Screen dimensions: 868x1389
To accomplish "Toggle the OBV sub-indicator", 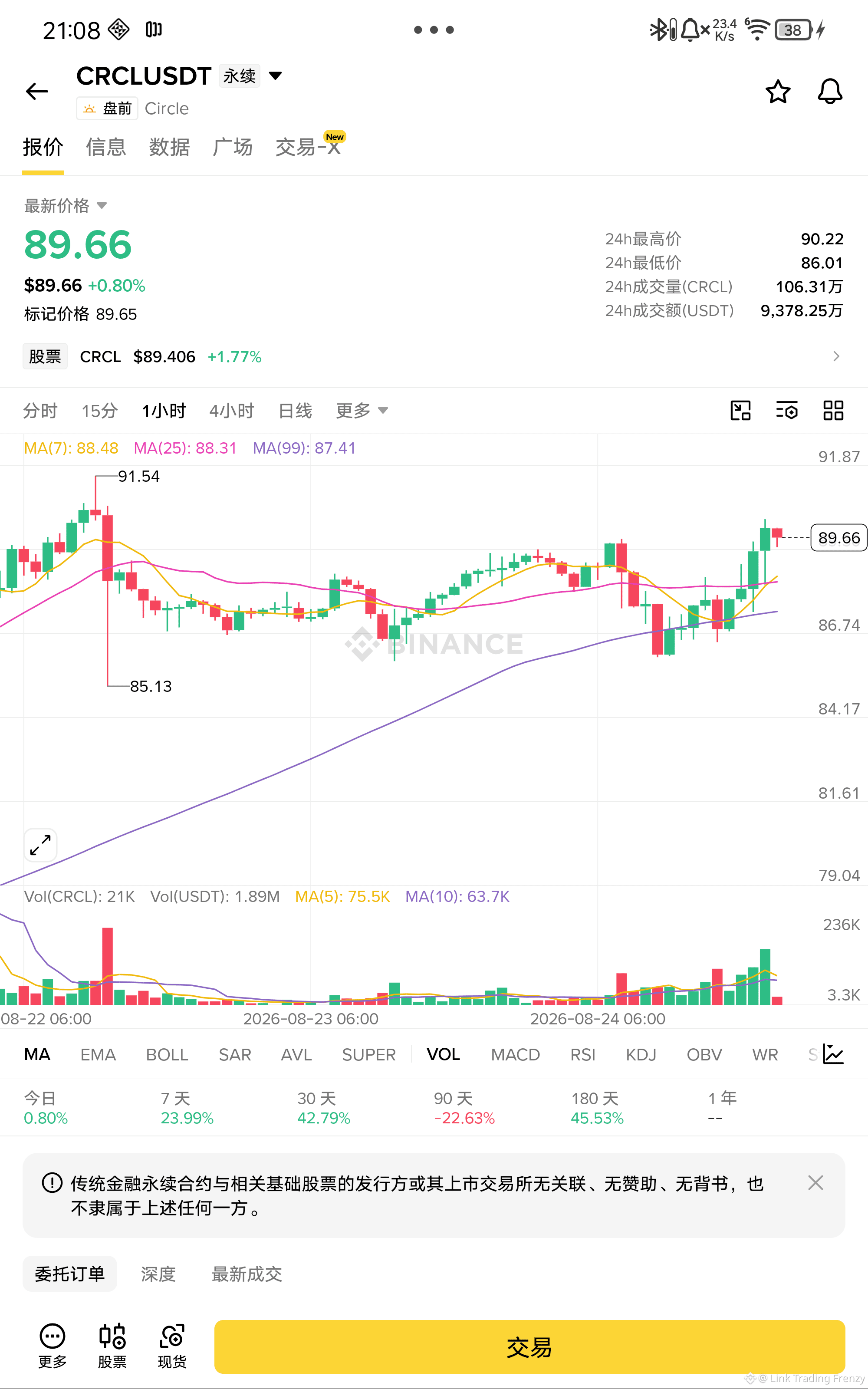I will [x=704, y=1054].
